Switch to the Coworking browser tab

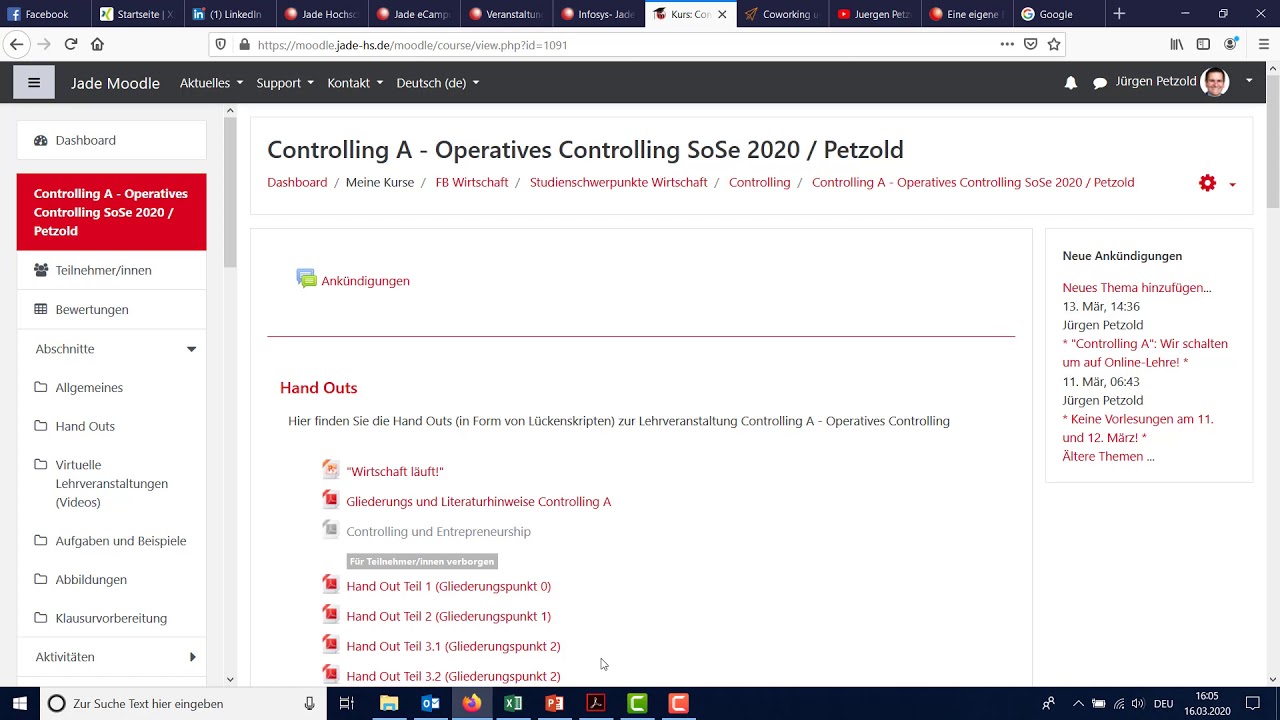783,14
